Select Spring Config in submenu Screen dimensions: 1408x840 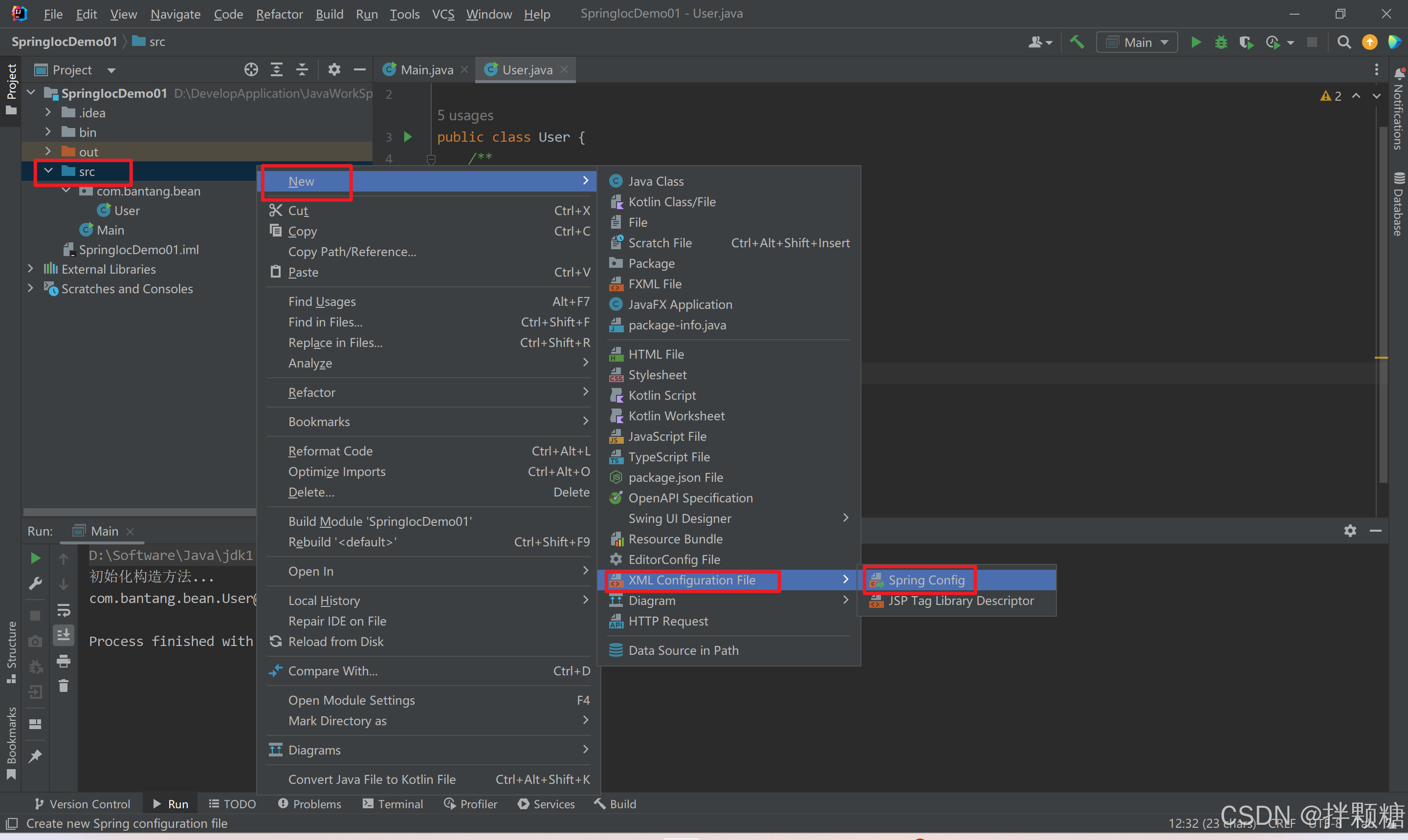(x=926, y=580)
